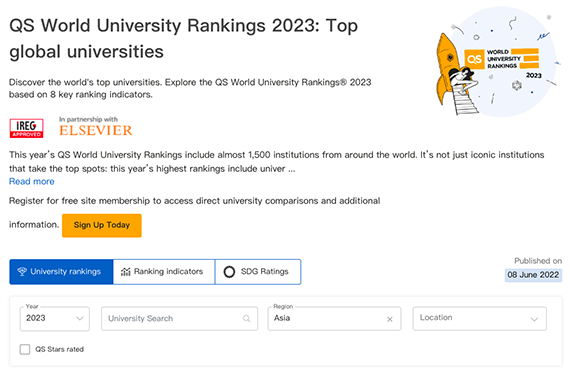570x371 pixels.
Task: Click the QS rocket rankings illustration
Action: [497, 62]
